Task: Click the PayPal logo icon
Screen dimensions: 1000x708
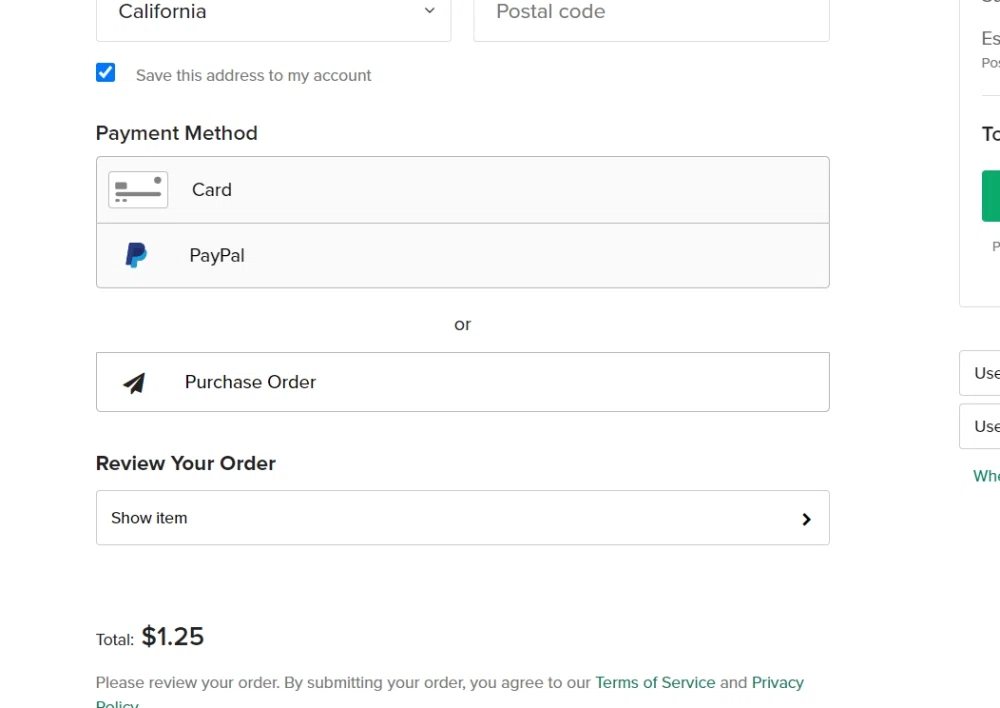Action: coord(136,255)
